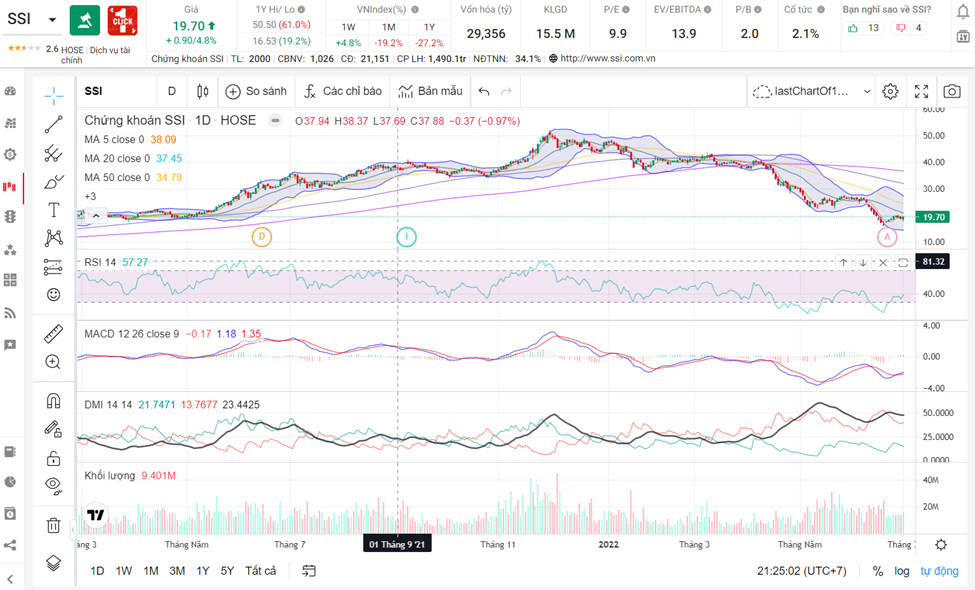The height and width of the screenshot is (590, 975).
Task: Pick the ruler measure tool
Action: pos(53,334)
